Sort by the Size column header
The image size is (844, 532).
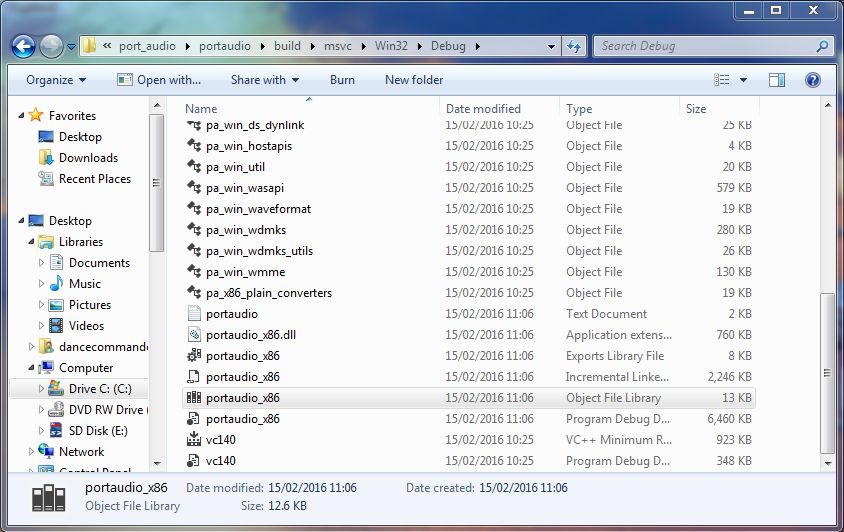point(696,109)
